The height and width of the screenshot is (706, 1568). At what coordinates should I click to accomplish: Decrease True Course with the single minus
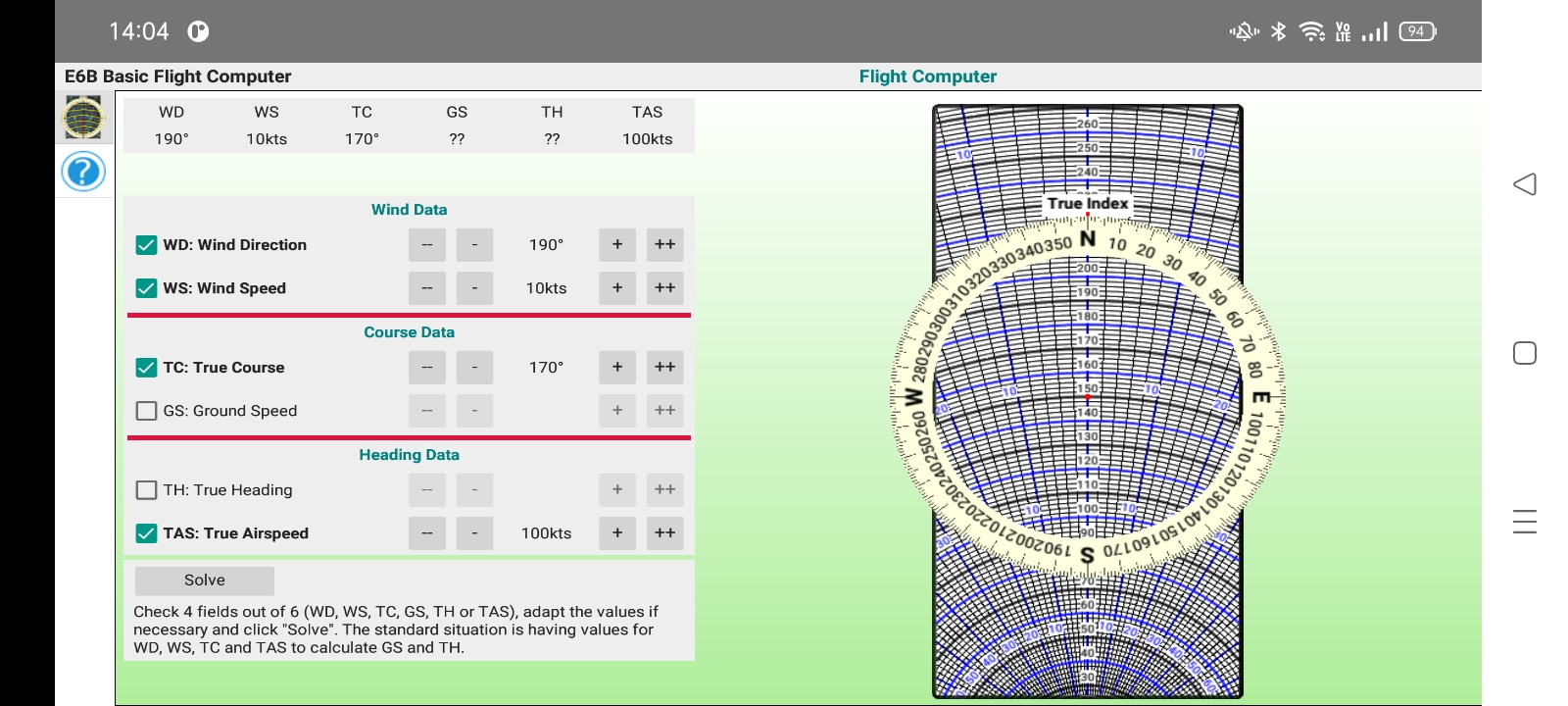[x=475, y=368]
